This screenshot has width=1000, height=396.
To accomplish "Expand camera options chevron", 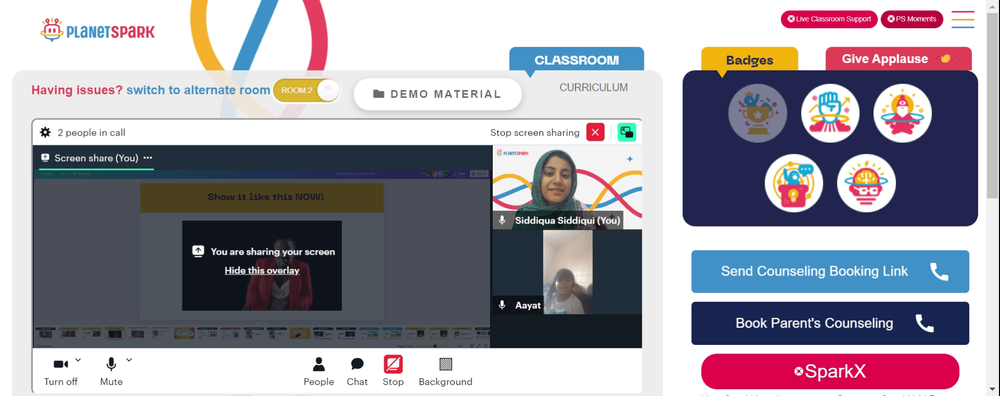I will click(x=78, y=360).
